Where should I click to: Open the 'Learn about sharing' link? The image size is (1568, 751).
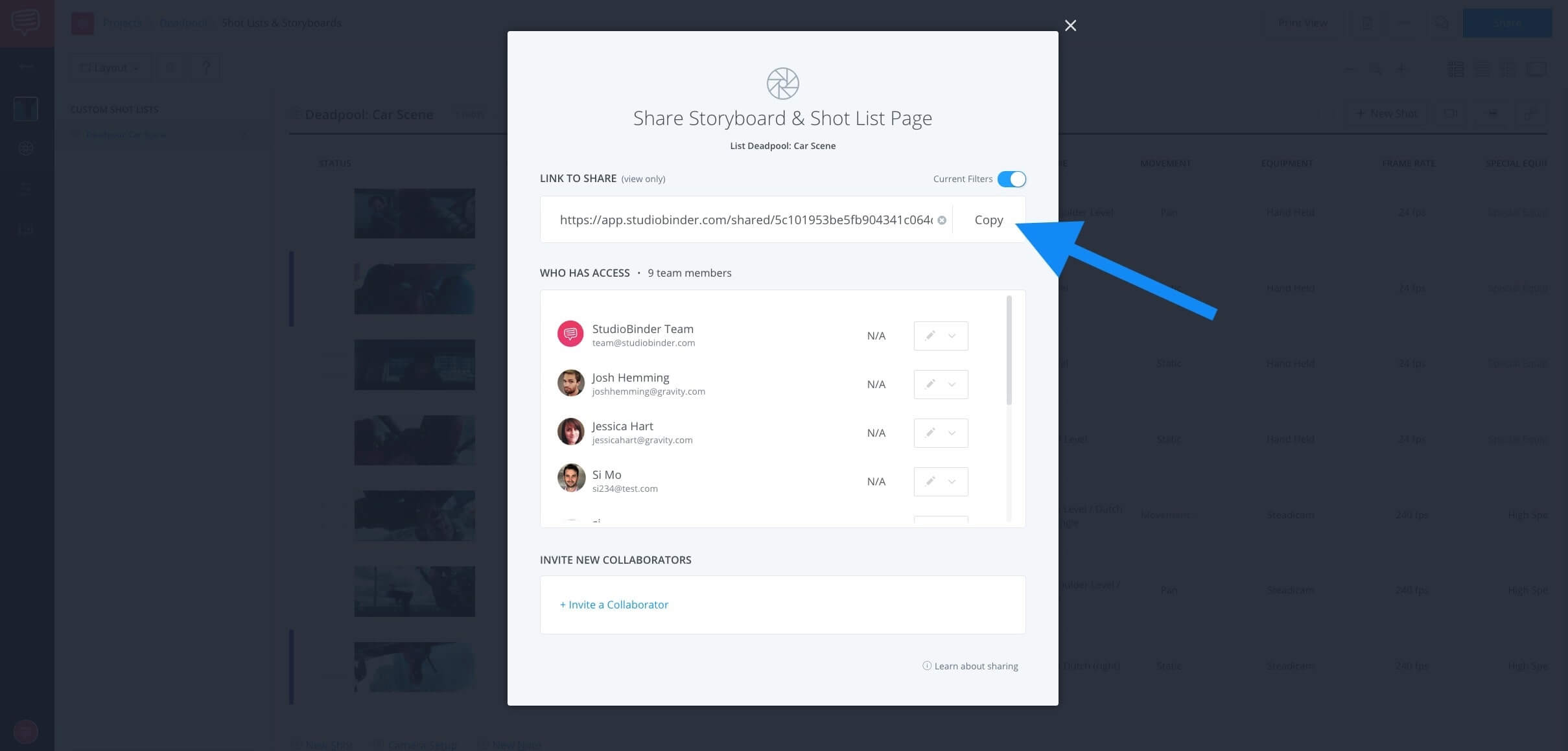pos(976,666)
